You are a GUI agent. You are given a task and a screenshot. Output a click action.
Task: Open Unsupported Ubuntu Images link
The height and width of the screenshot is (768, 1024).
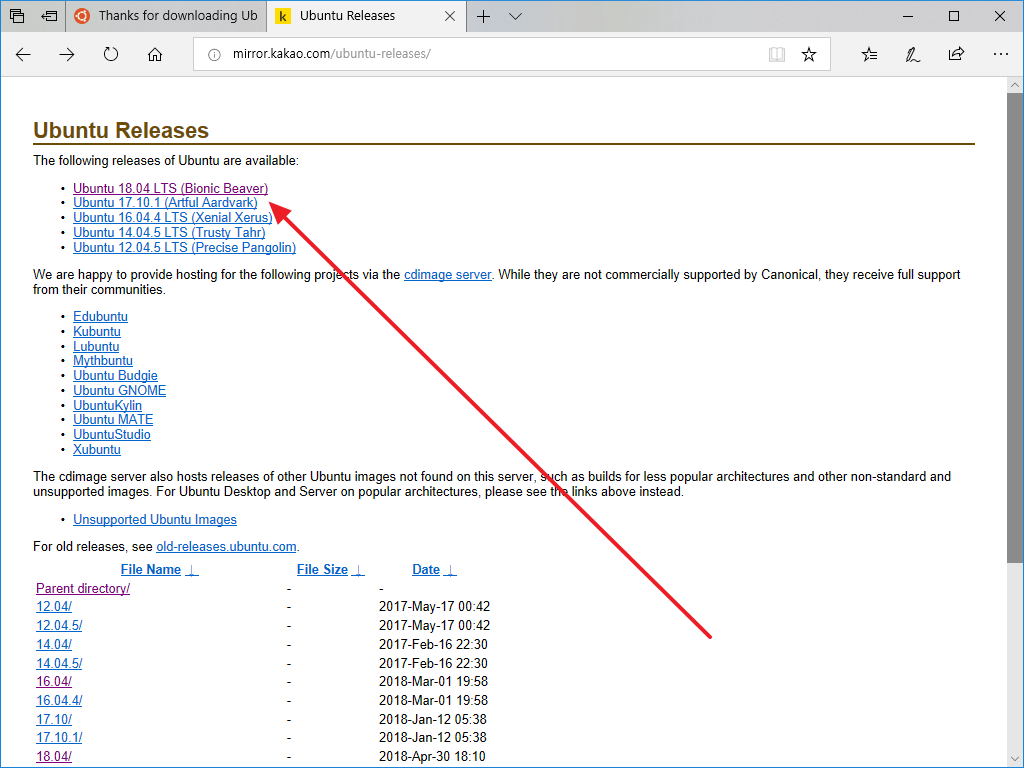click(x=155, y=520)
